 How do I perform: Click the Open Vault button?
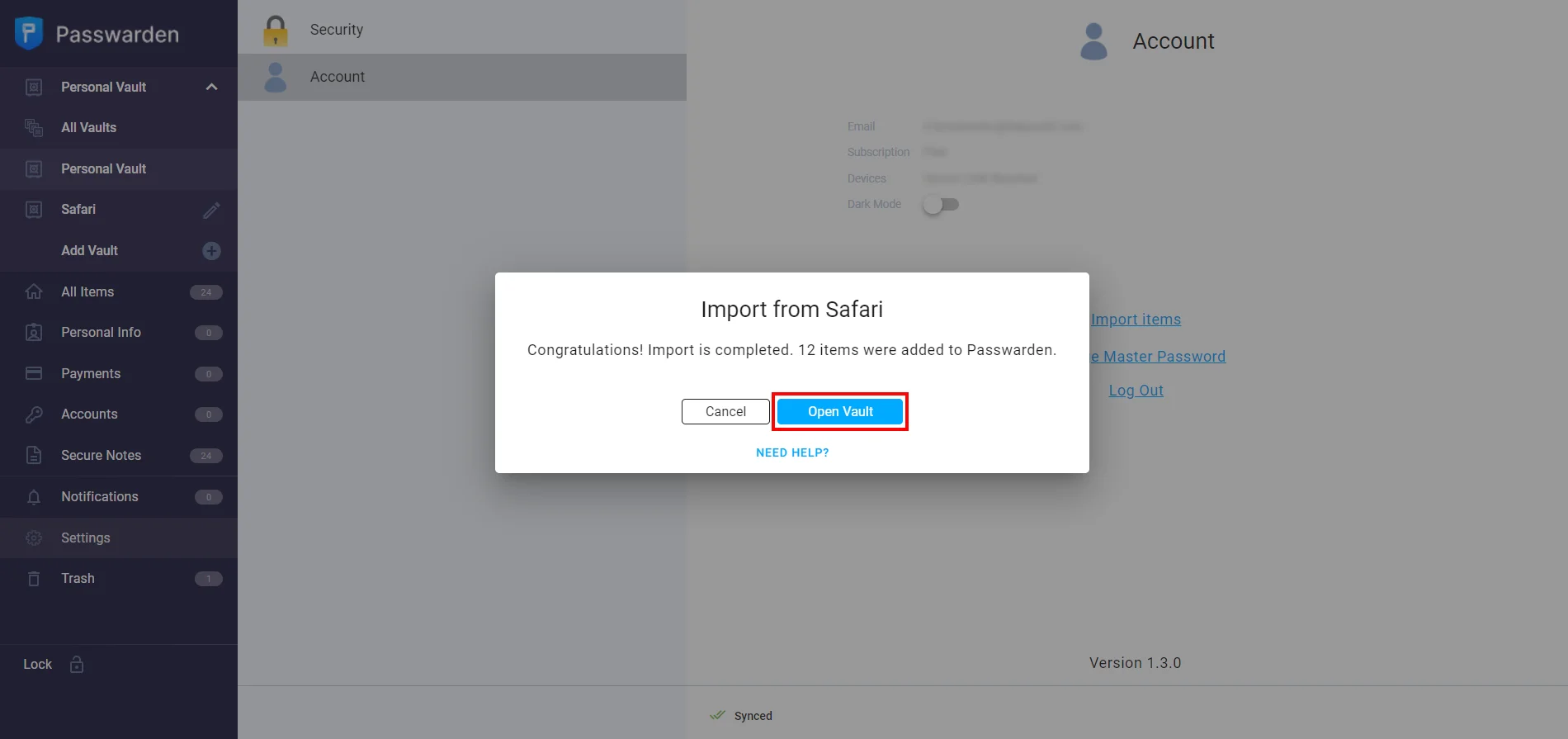(840, 411)
